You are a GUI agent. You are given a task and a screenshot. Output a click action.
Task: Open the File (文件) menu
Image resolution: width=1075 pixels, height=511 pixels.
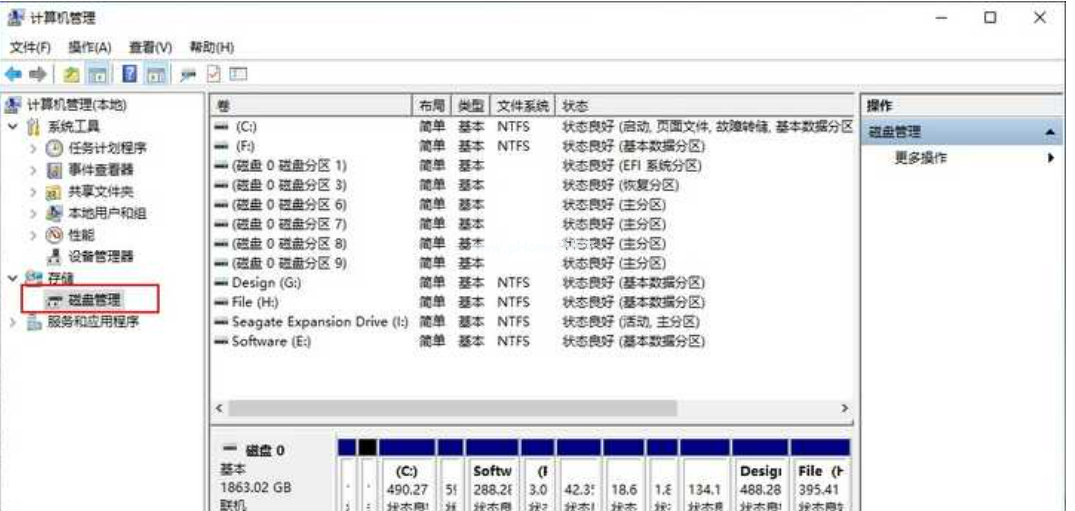click(x=30, y=47)
